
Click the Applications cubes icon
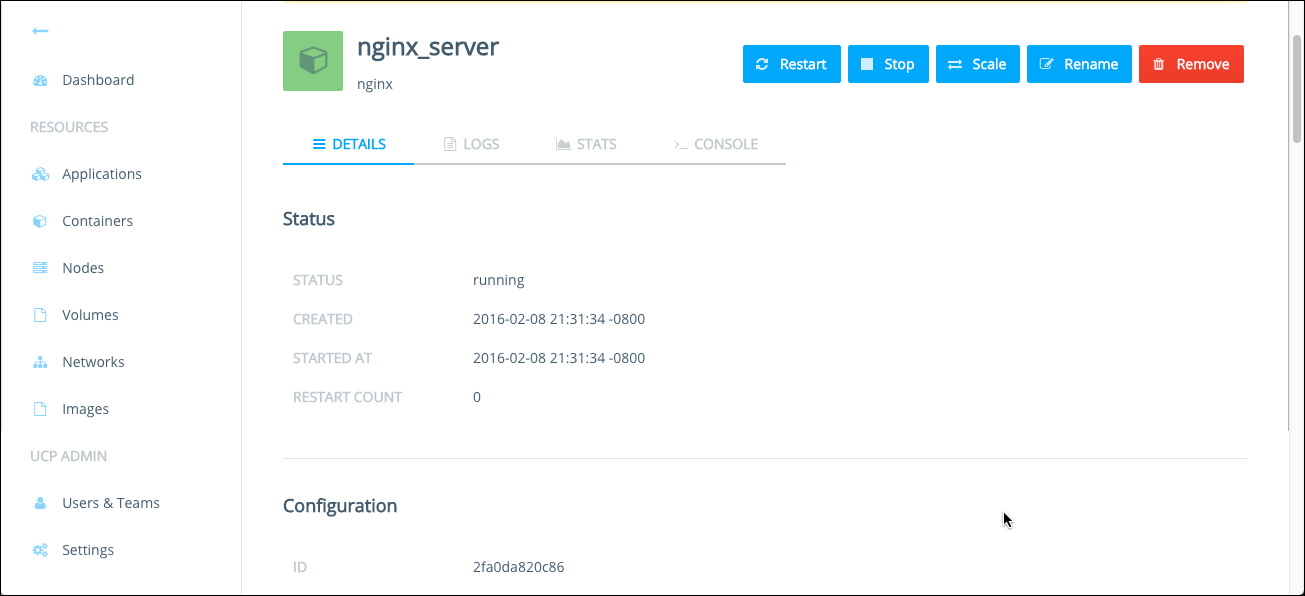pos(40,174)
